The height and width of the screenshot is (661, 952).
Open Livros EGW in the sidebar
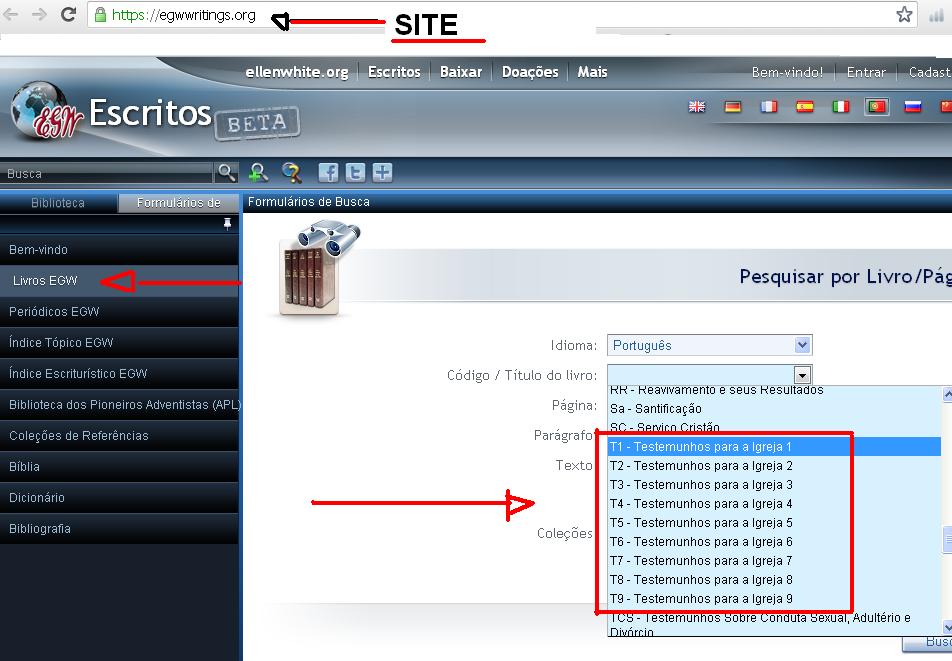[x=45, y=281]
